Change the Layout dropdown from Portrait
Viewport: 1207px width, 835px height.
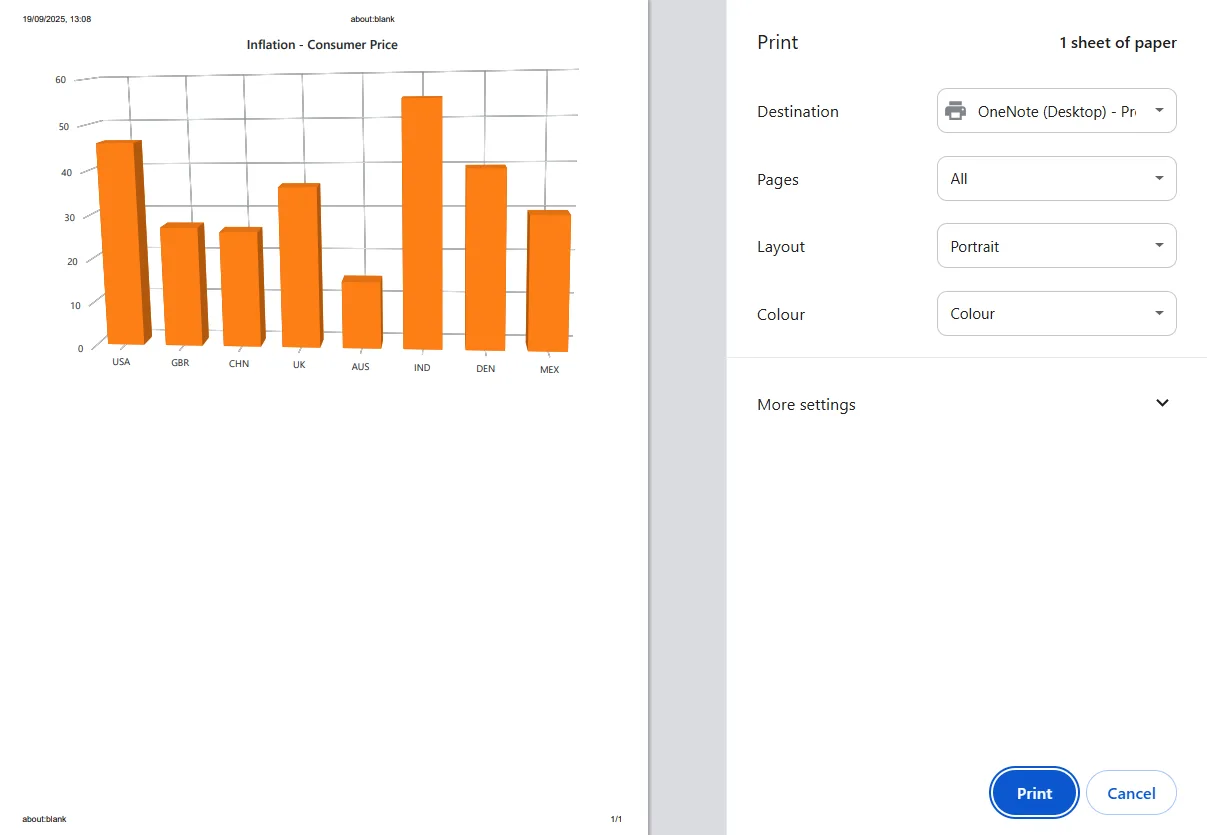coord(1056,246)
